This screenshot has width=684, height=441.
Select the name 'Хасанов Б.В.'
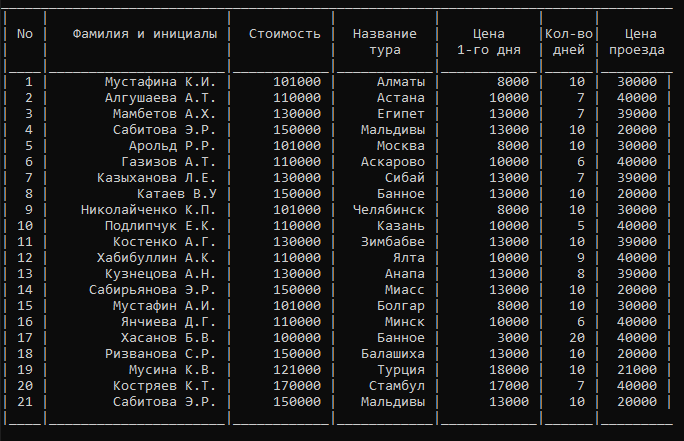coord(168,338)
